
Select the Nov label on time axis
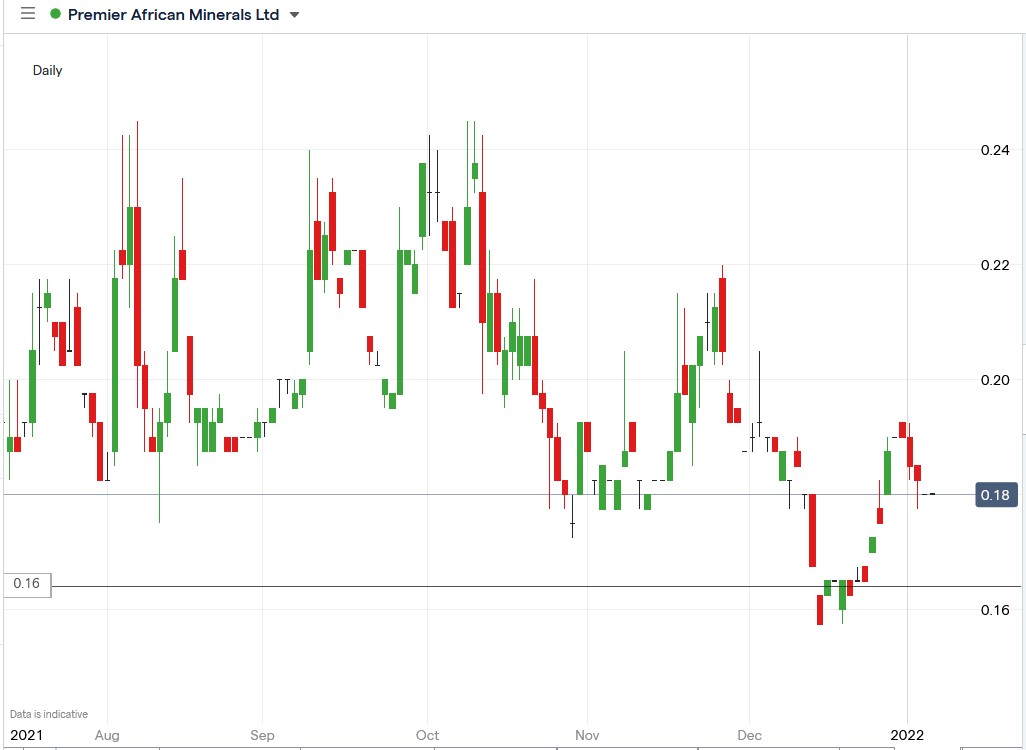(x=587, y=735)
